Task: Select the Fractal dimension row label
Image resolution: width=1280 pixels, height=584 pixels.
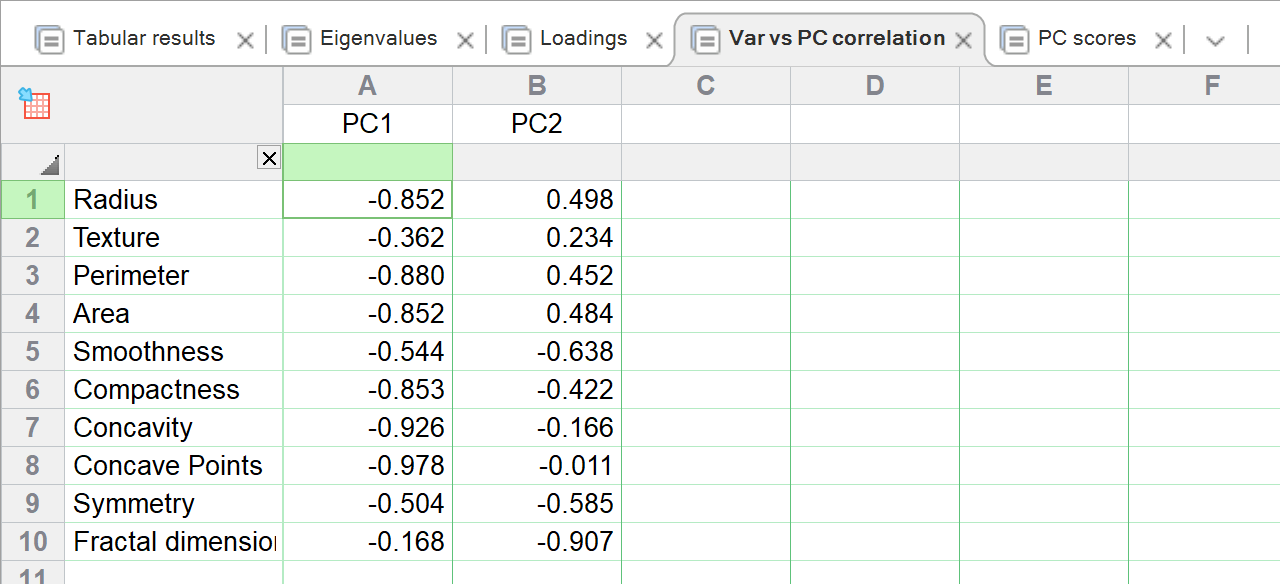Action: pyautogui.click(x=173, y=542)
